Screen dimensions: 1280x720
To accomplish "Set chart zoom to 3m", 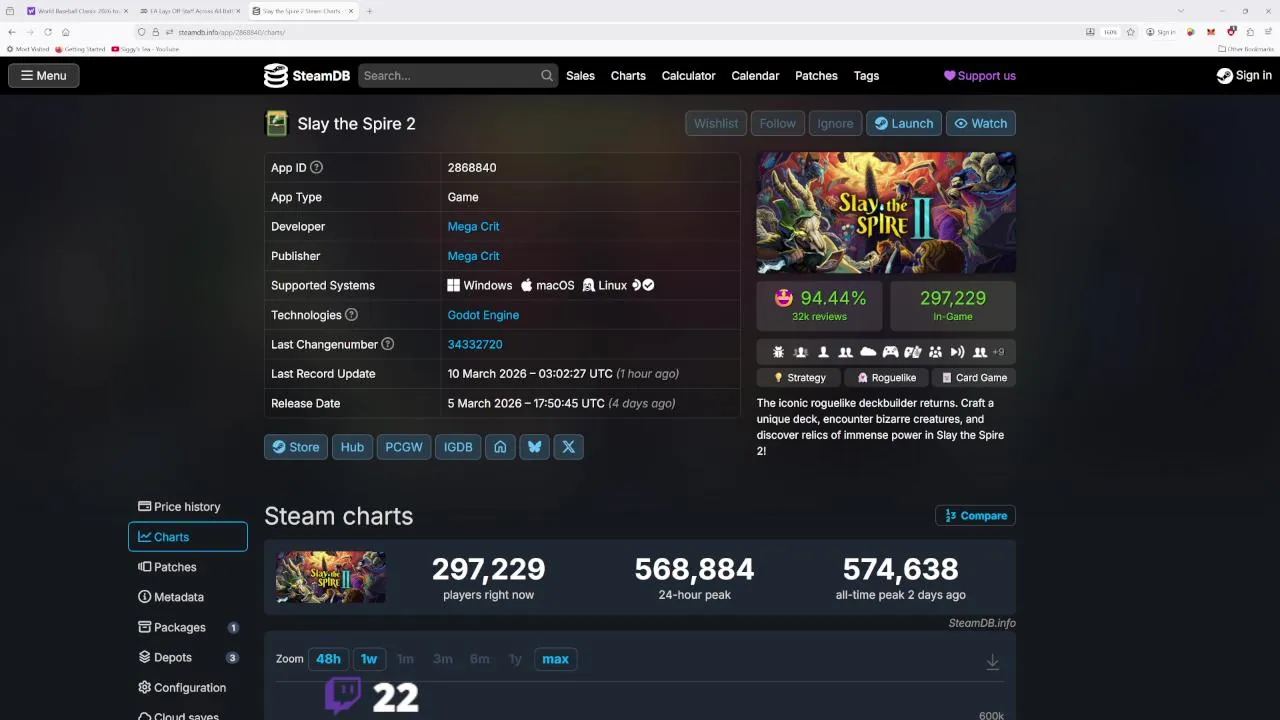I will [443, 659].
